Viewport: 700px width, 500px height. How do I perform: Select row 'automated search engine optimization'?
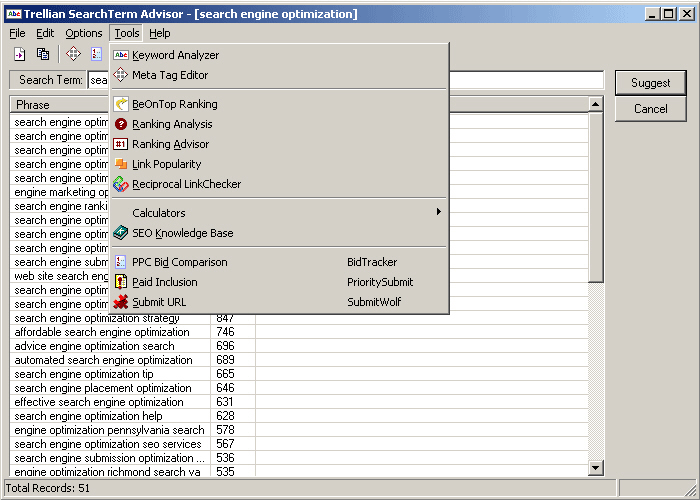pos(299,360)
